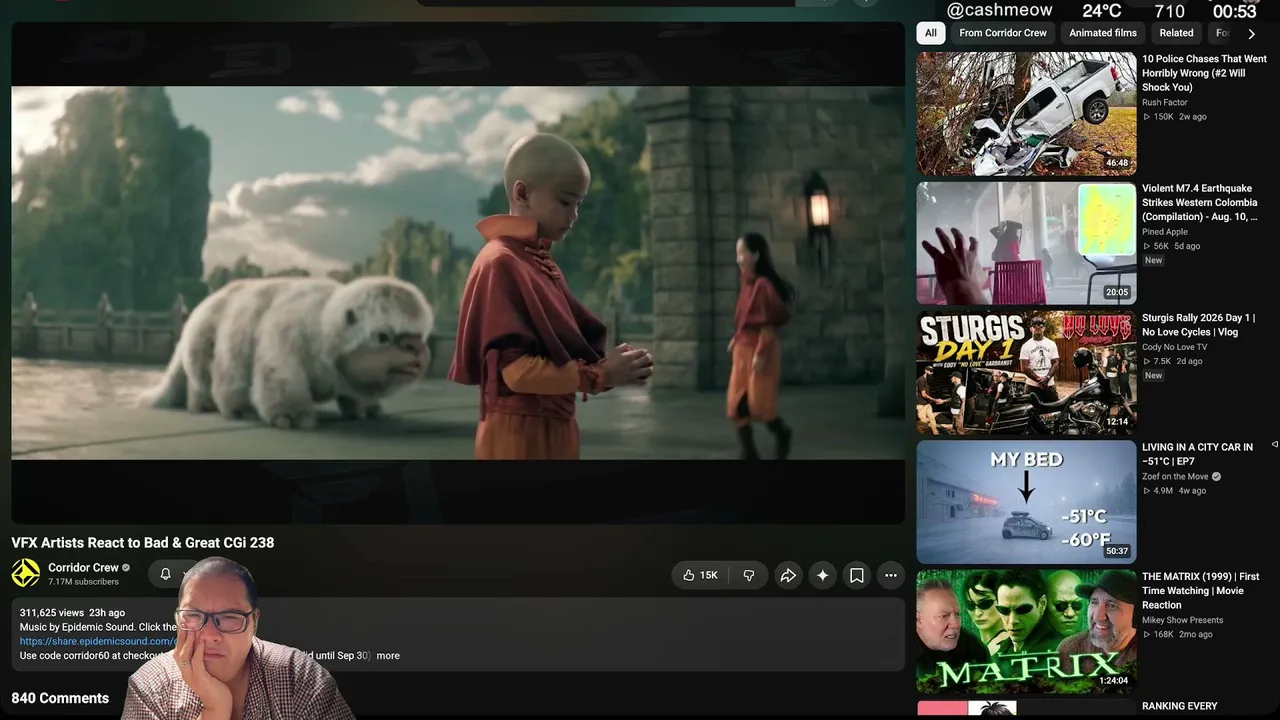Image resolution: width=1280 pixels, height=720 pixels.
Task: Click the 'Rush Factor' channel name
Action: click(1165, 102)
